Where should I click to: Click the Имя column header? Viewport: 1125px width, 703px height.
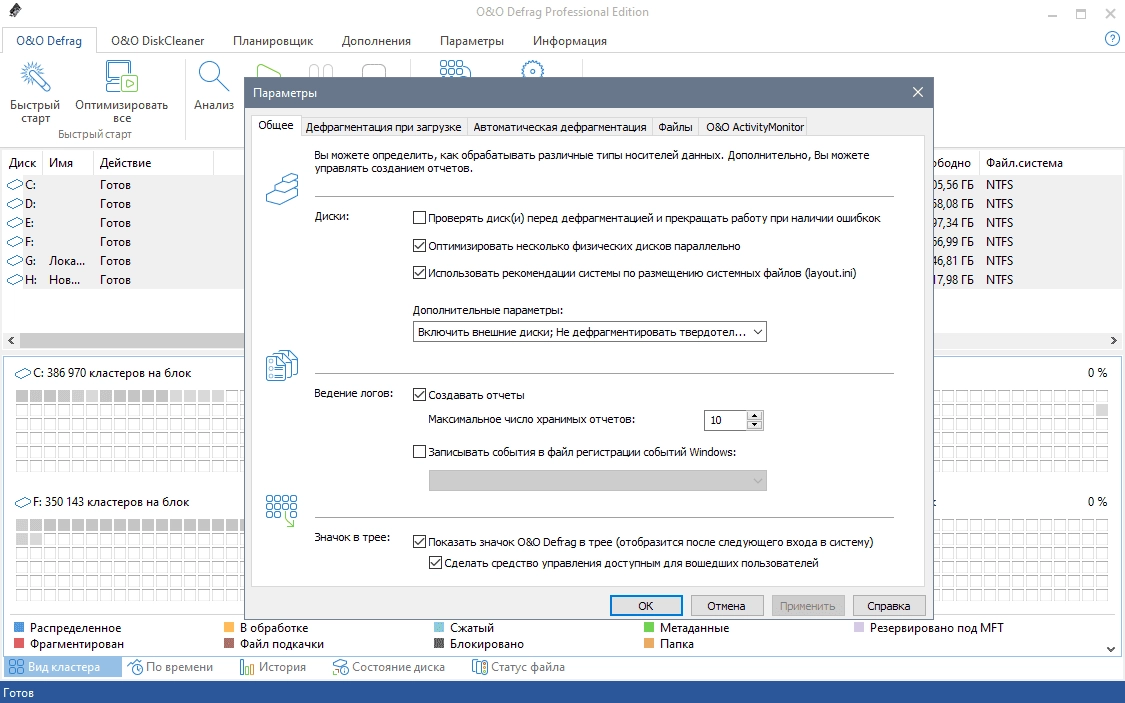68,163
